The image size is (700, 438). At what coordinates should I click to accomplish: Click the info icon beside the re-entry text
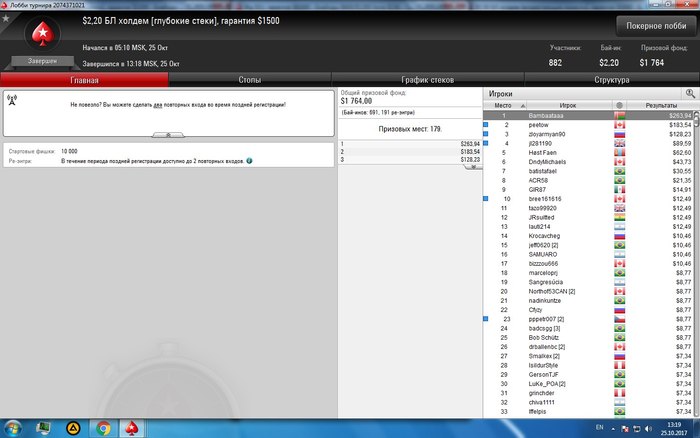(249, 161)
